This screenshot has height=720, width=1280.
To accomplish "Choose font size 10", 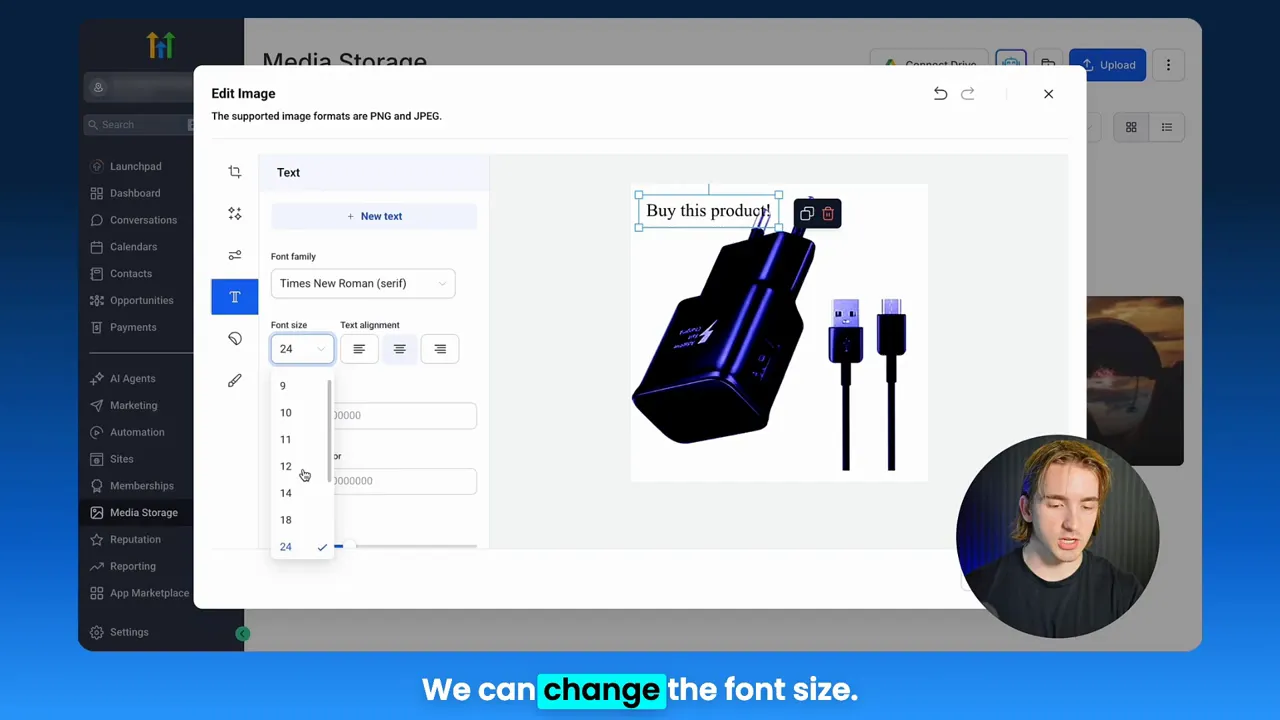I will point(300,413).
